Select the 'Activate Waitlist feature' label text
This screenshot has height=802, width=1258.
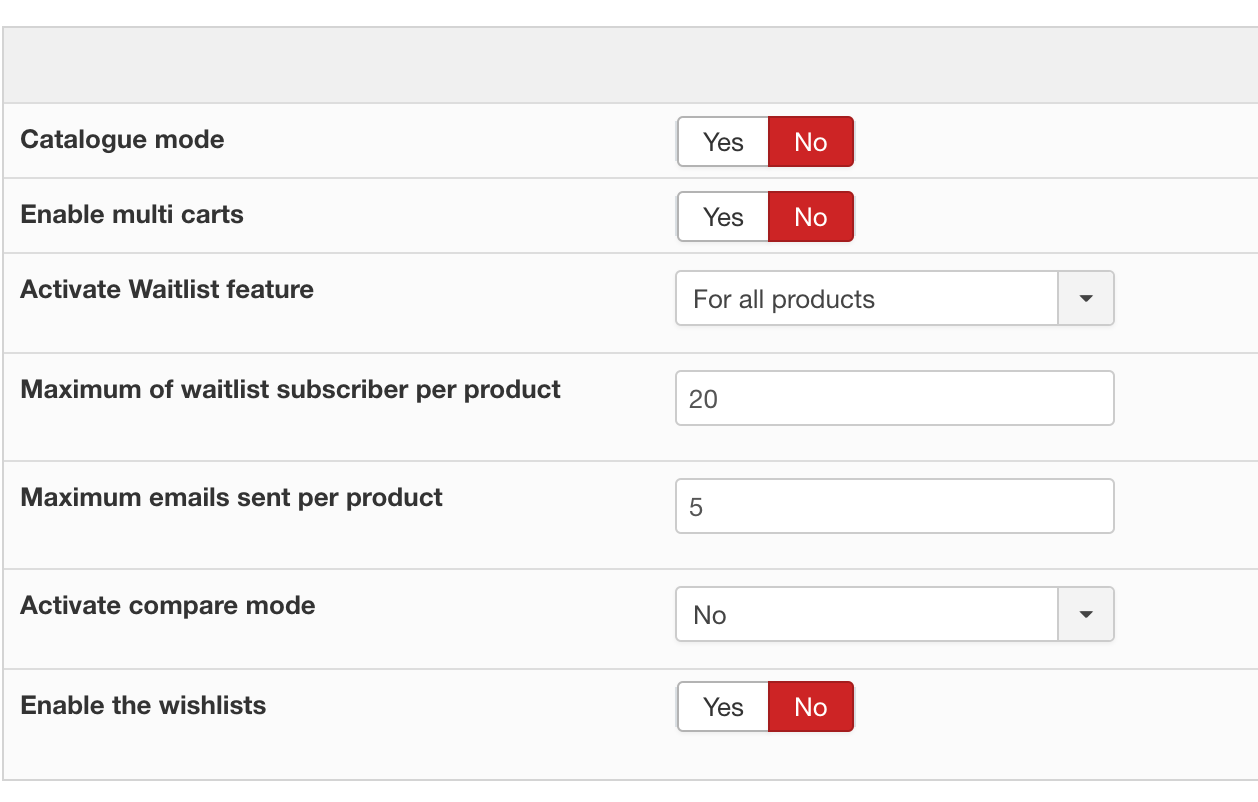pos(167,289)
